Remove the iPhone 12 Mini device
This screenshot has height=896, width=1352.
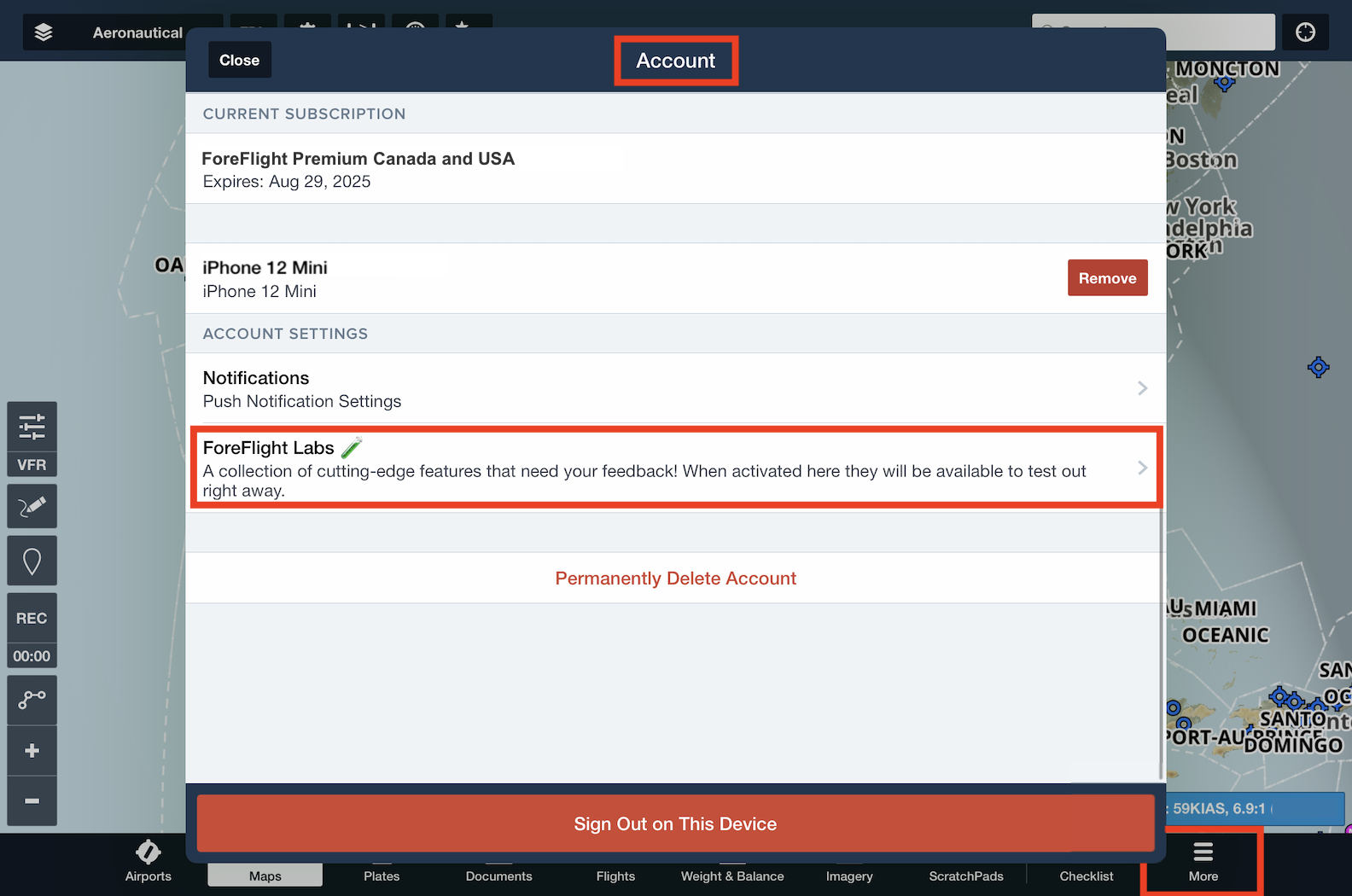tap(1107, 278)
